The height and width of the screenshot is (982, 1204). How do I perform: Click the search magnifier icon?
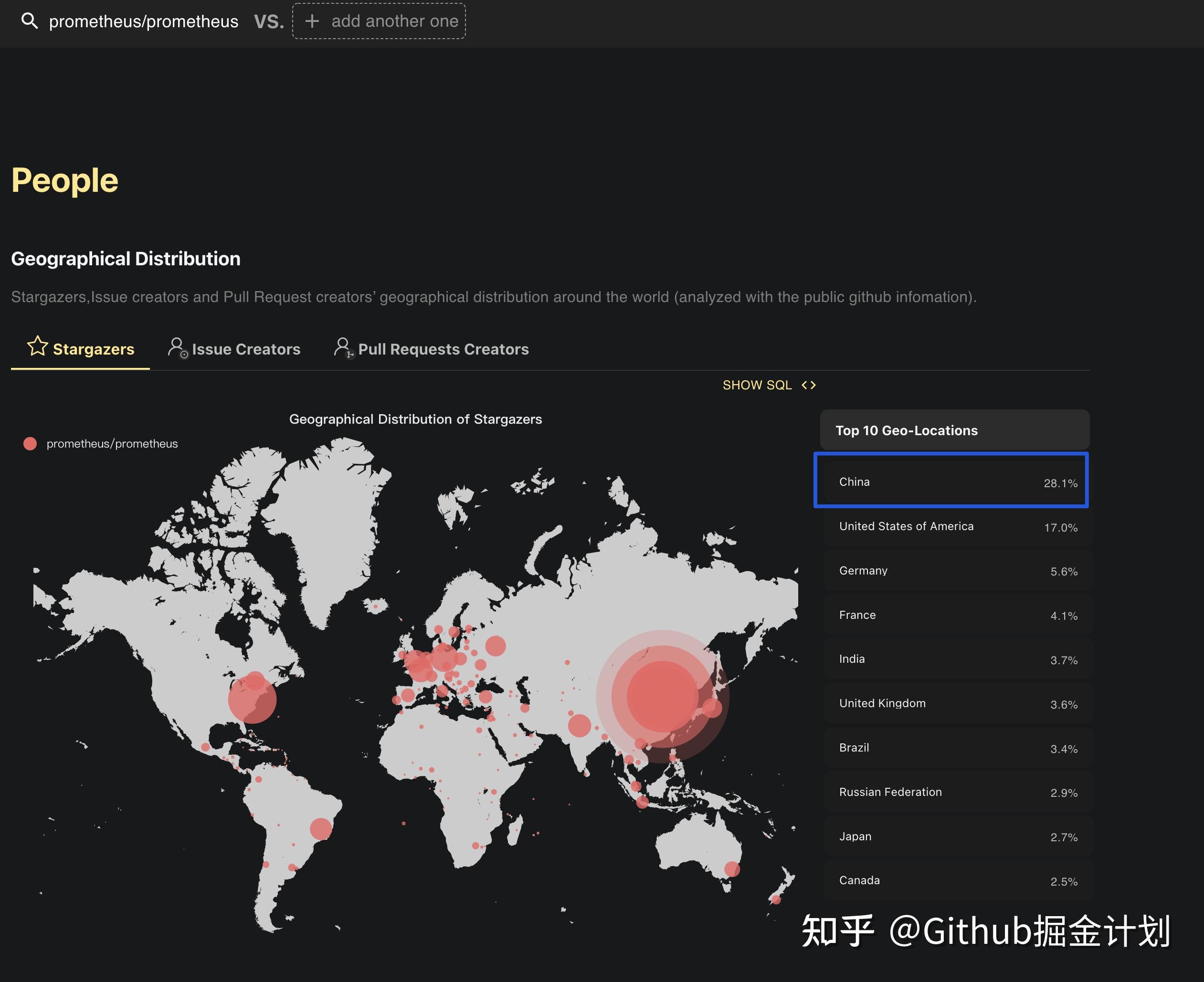tap(31, 21)
